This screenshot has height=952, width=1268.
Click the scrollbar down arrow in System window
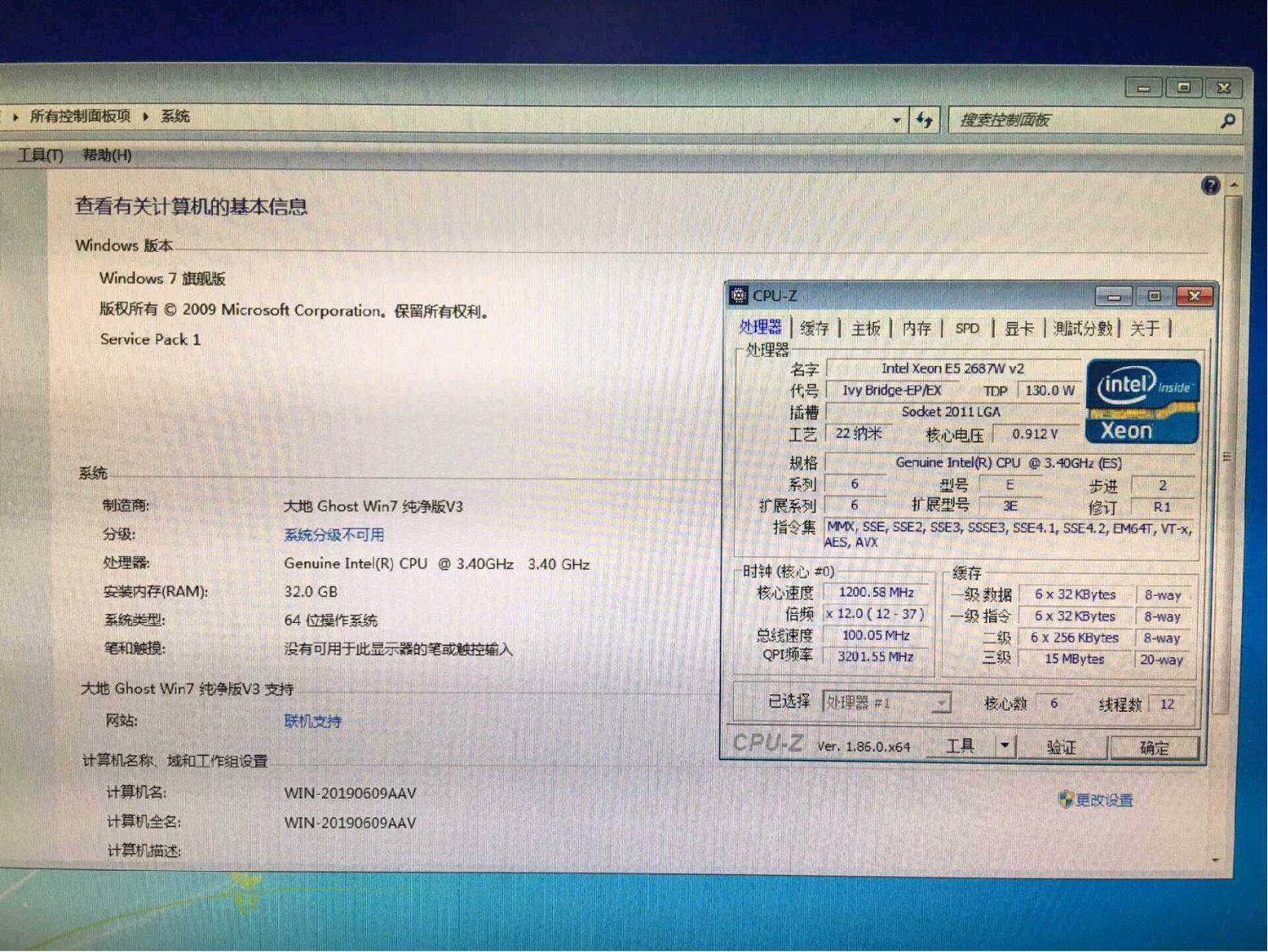click(1215, 859)
